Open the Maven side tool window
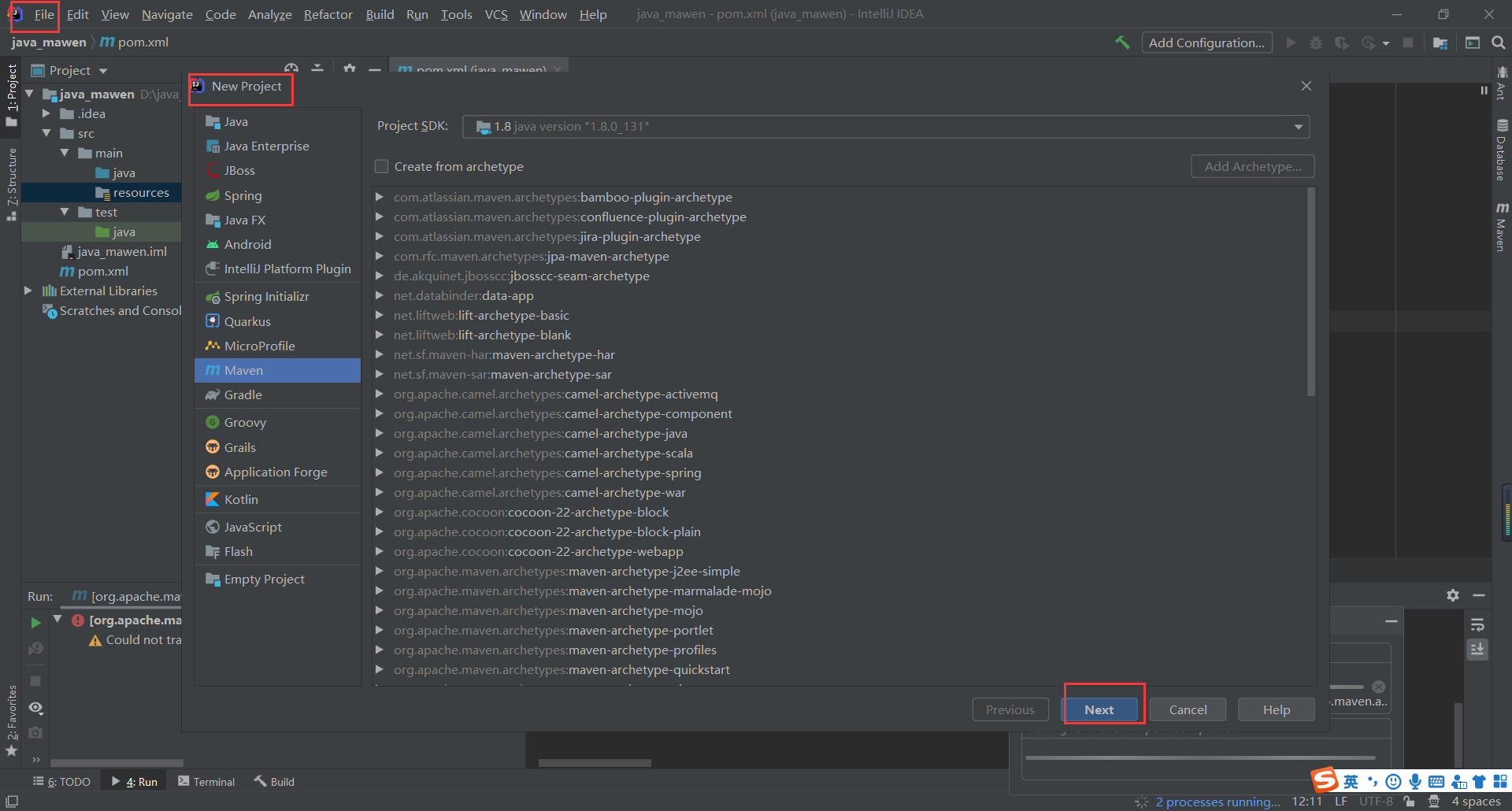 tap(1502, 227)
